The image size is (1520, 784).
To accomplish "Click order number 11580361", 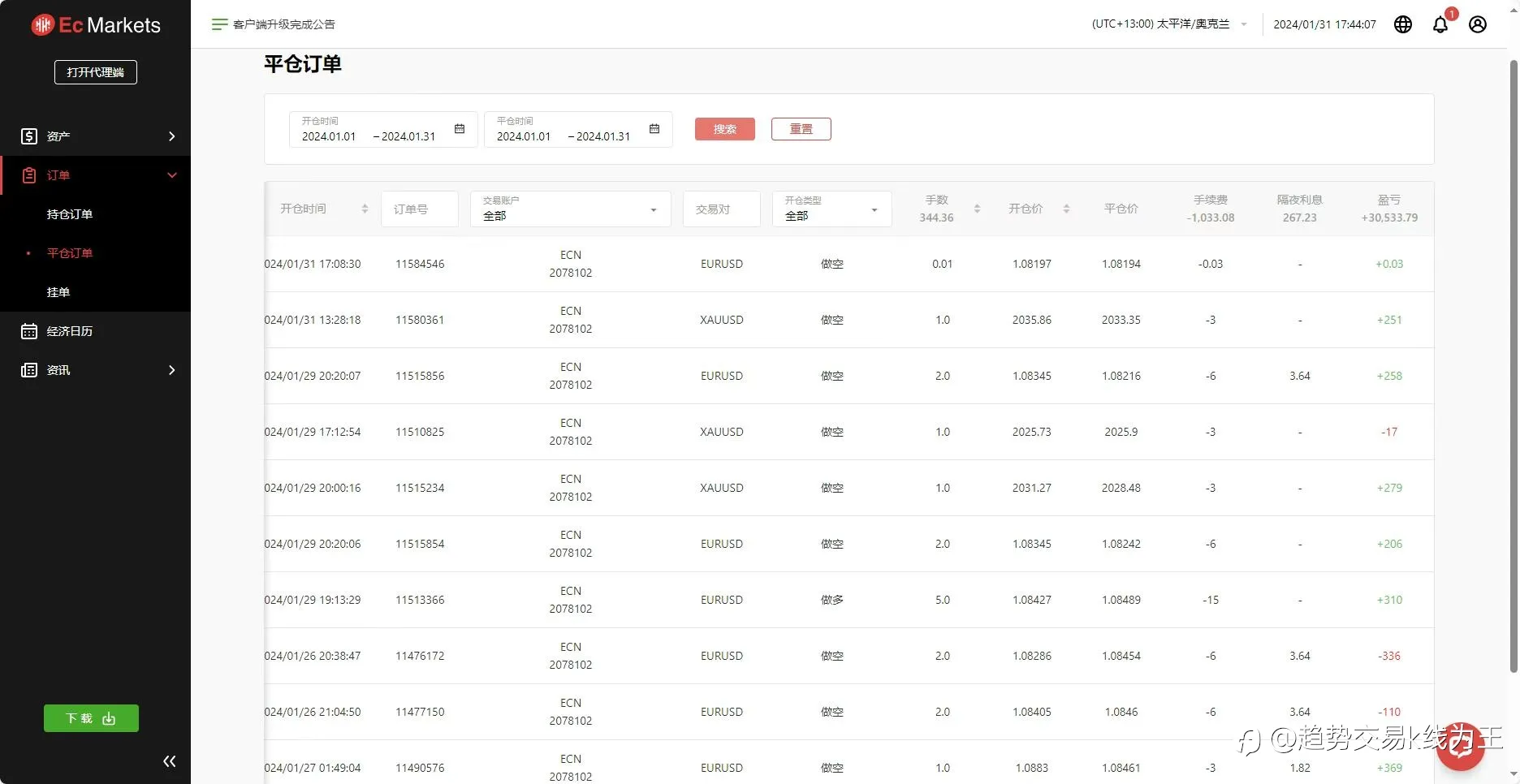I will [420, 320].
